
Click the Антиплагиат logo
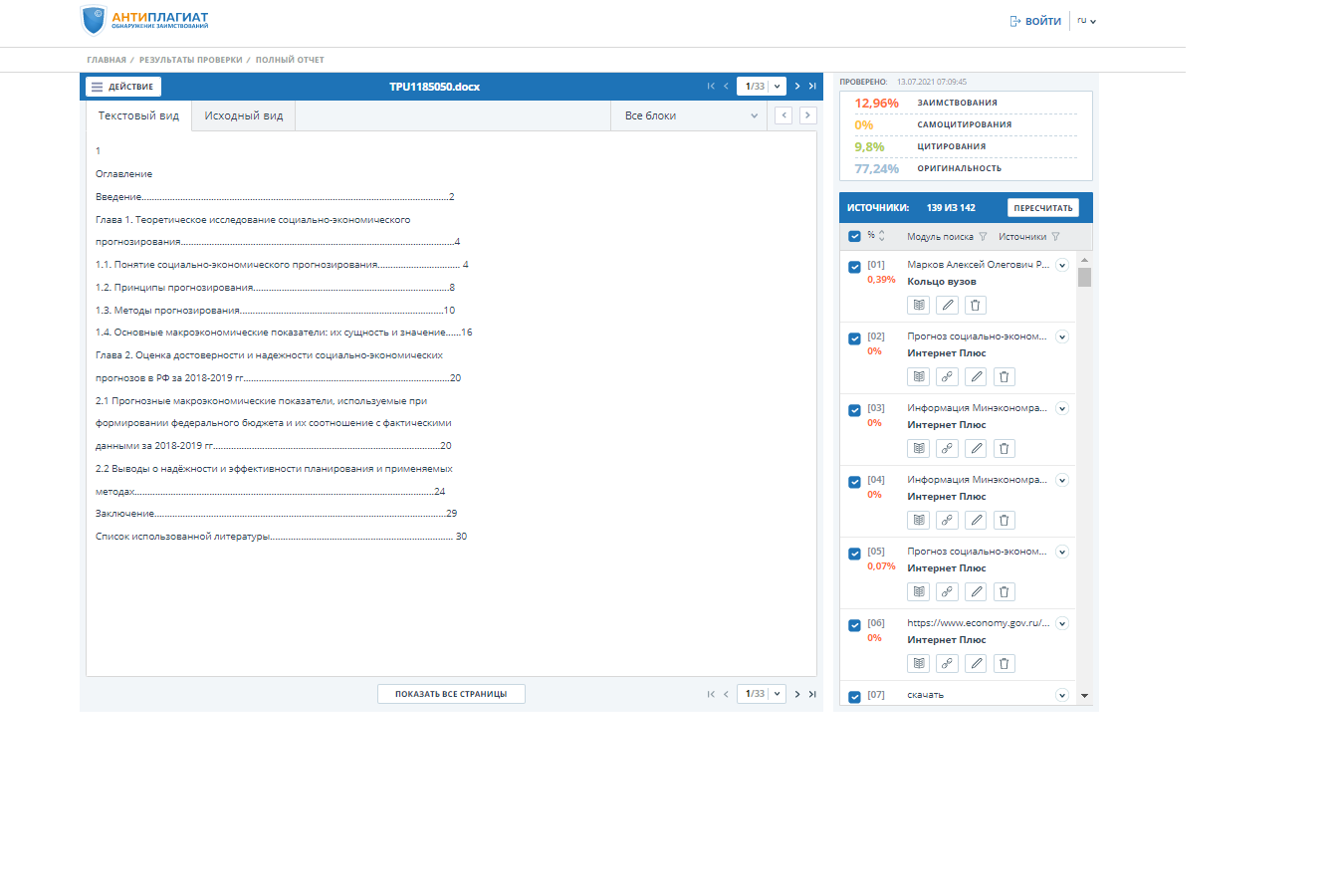click(145, 20)
